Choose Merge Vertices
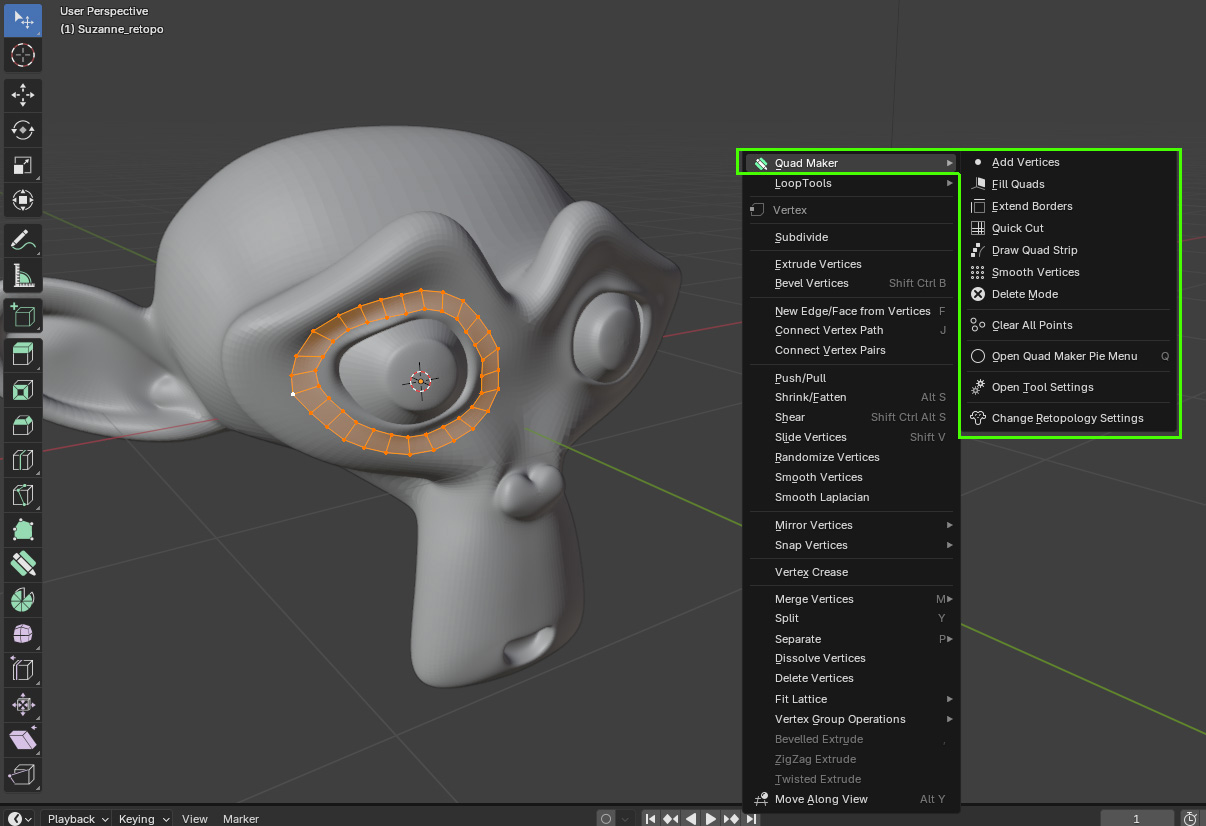This screenshot has width=1206, height=826. click(851, 599)
